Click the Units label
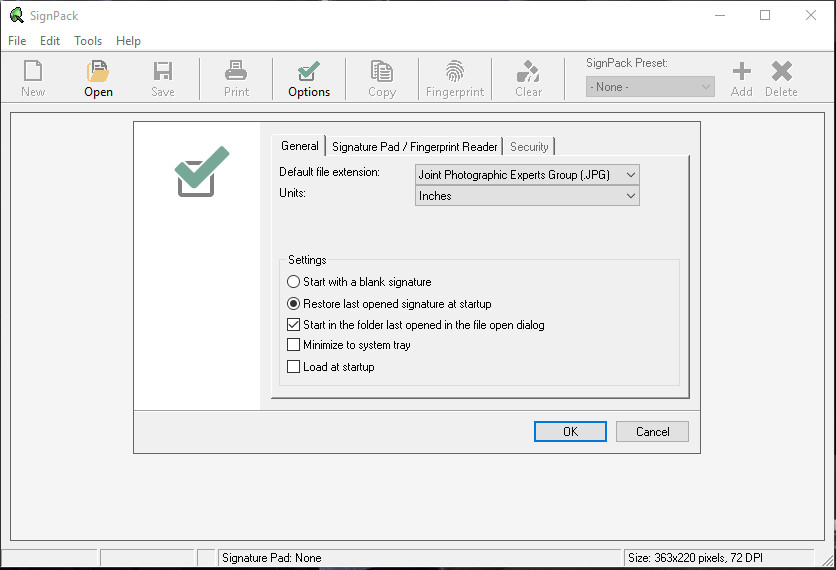The height and width of the screenshot is (570, 836). tap(292, 193)
